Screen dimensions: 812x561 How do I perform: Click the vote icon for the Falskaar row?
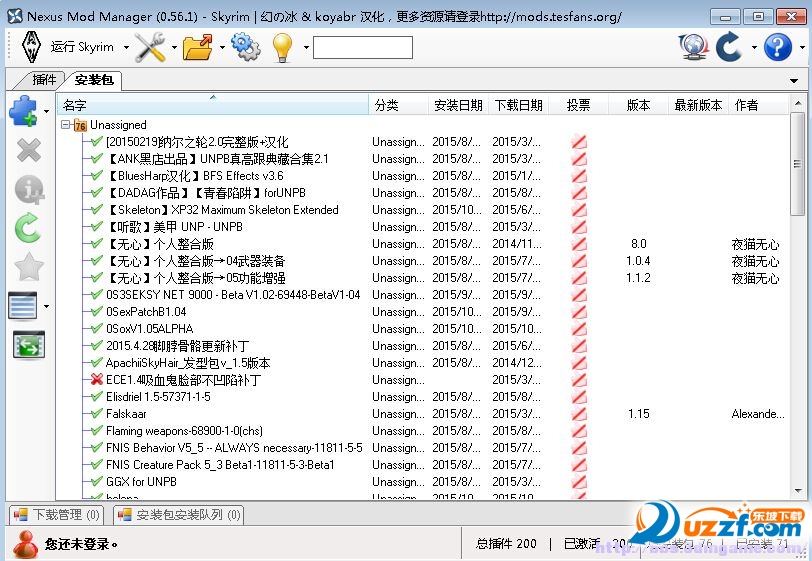(x=579, y=414)
